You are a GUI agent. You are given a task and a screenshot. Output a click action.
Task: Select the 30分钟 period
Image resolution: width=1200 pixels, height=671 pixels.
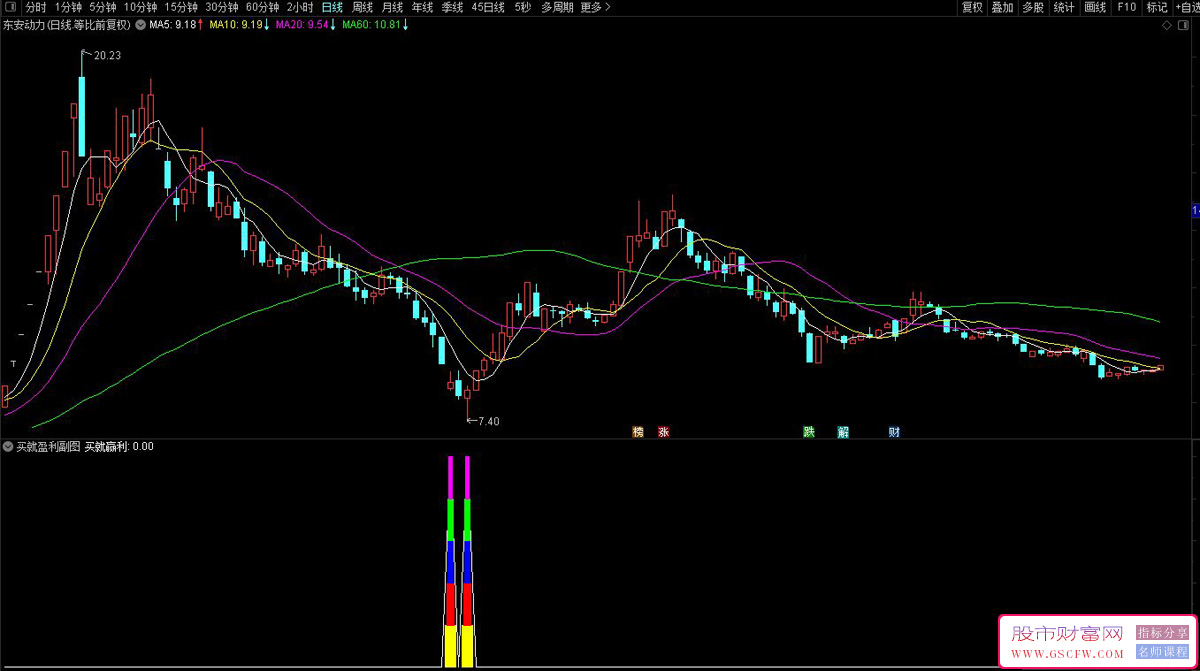coord(221,7)
